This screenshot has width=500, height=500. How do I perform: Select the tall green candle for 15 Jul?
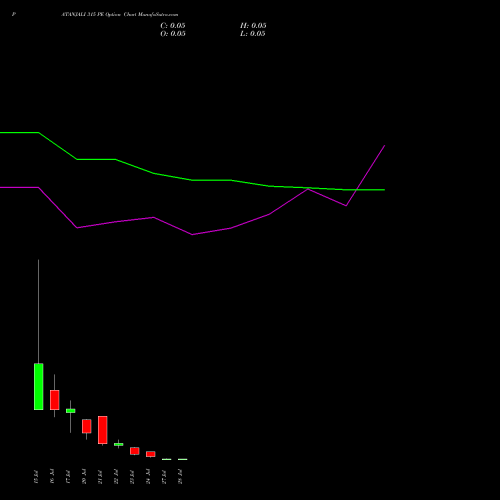pyautogui.click(x=39, y=387)
